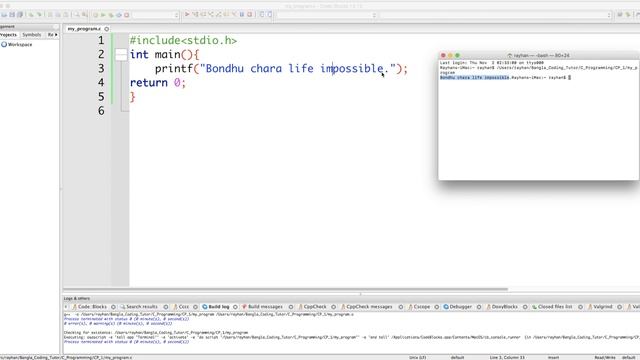640x360 pixels.
Task: Close the Search results tab
Action: pos(166,307)
